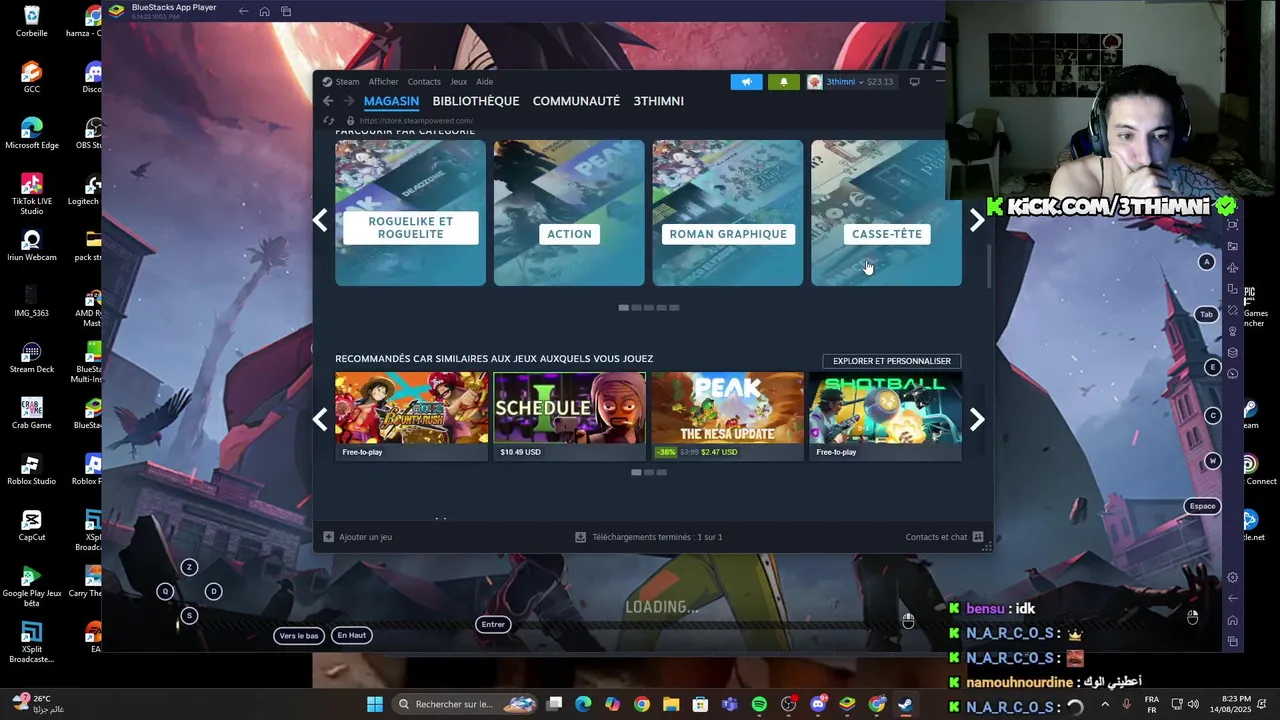1280x720 pixels.
Task: Open Steam notifications bell
Action: 784,82
